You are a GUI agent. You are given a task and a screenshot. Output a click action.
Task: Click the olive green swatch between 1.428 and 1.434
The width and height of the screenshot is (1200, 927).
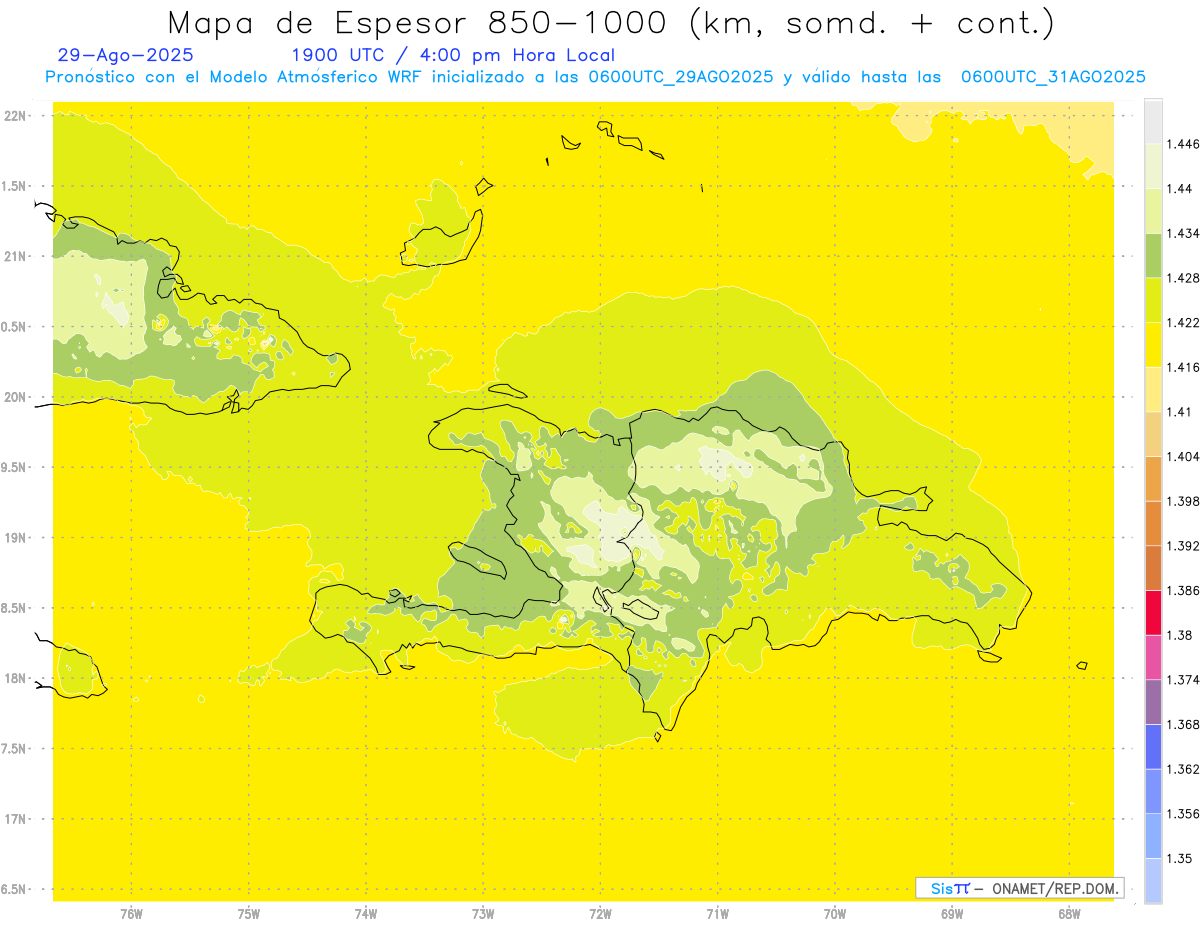[1153, 254]
